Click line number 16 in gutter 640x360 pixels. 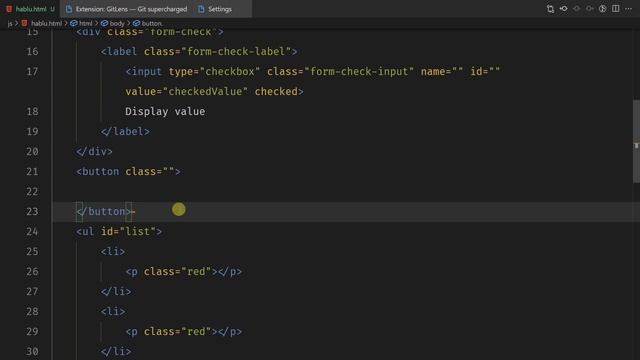click(32, 51)
